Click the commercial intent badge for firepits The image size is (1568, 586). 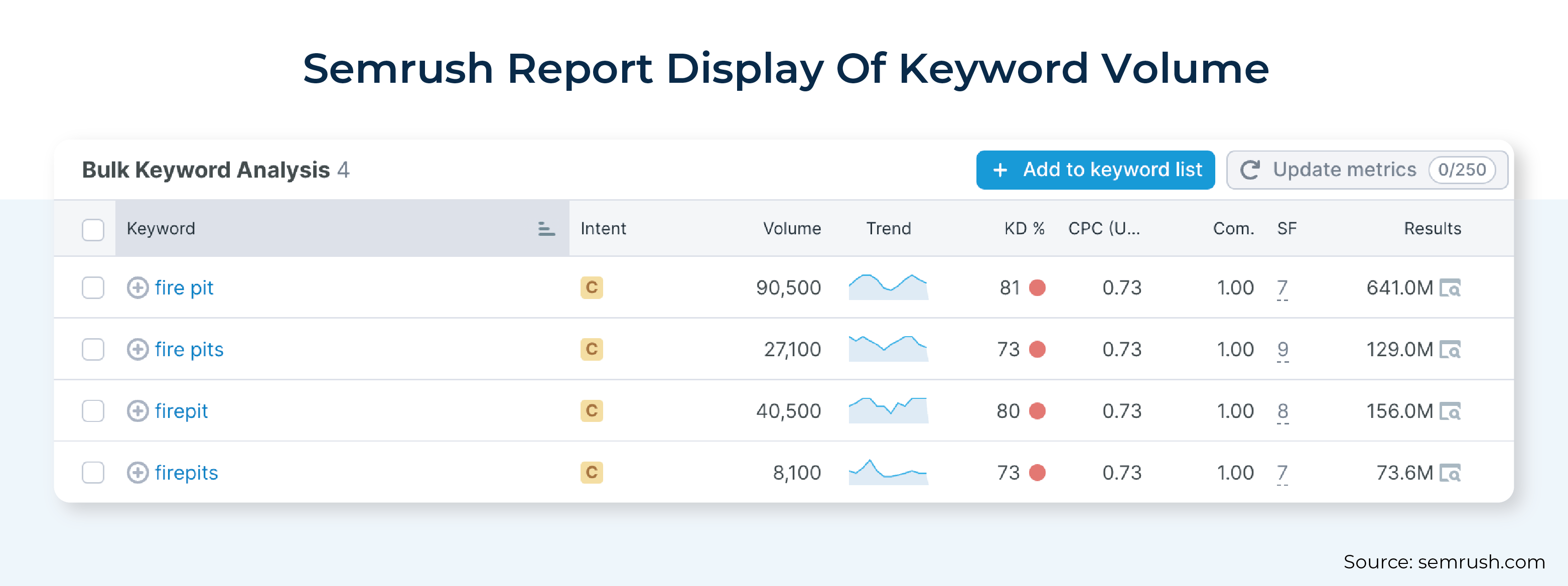tap(592, 472)
